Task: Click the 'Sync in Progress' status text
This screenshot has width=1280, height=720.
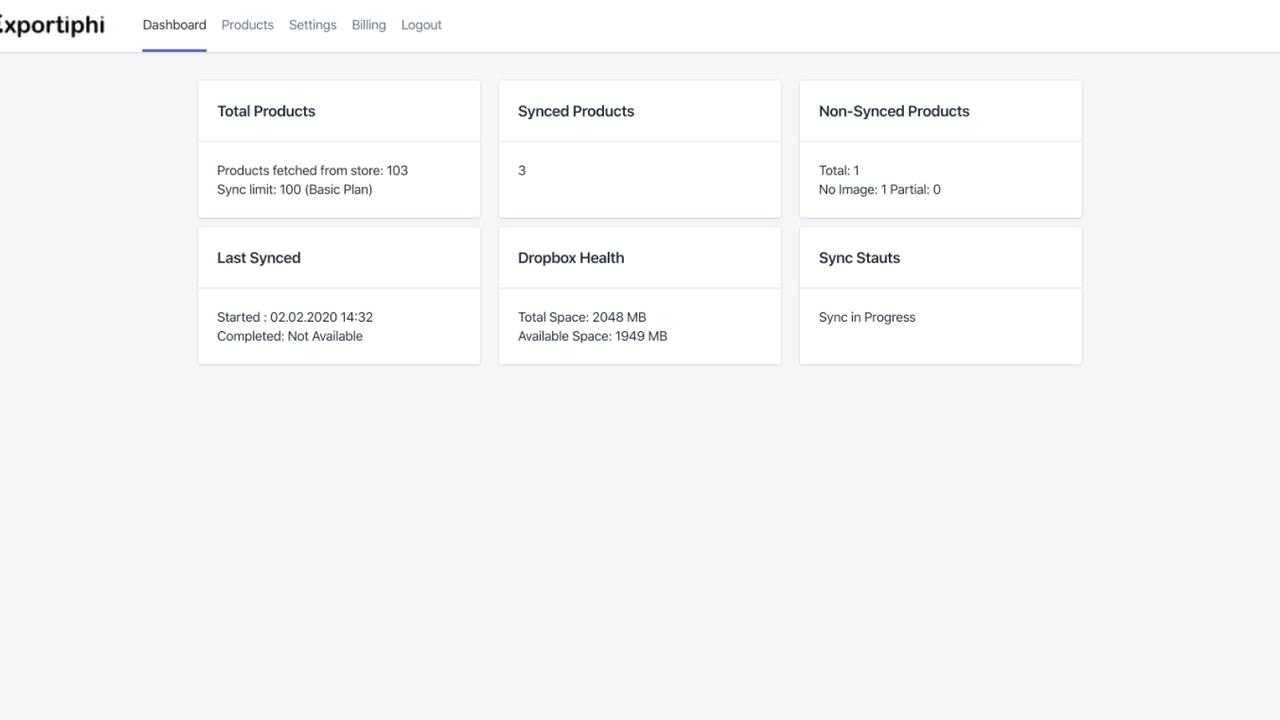Action: pos(867,317)
